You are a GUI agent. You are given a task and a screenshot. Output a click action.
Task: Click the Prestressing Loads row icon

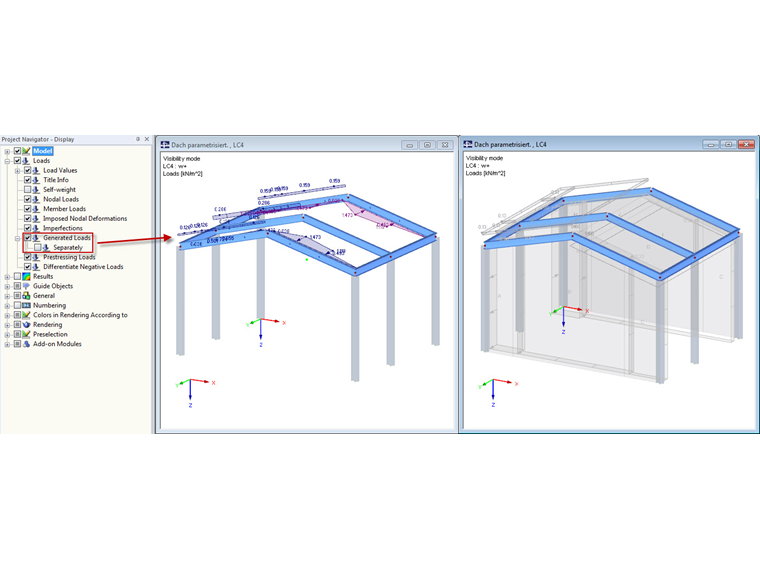coord(36,257)
